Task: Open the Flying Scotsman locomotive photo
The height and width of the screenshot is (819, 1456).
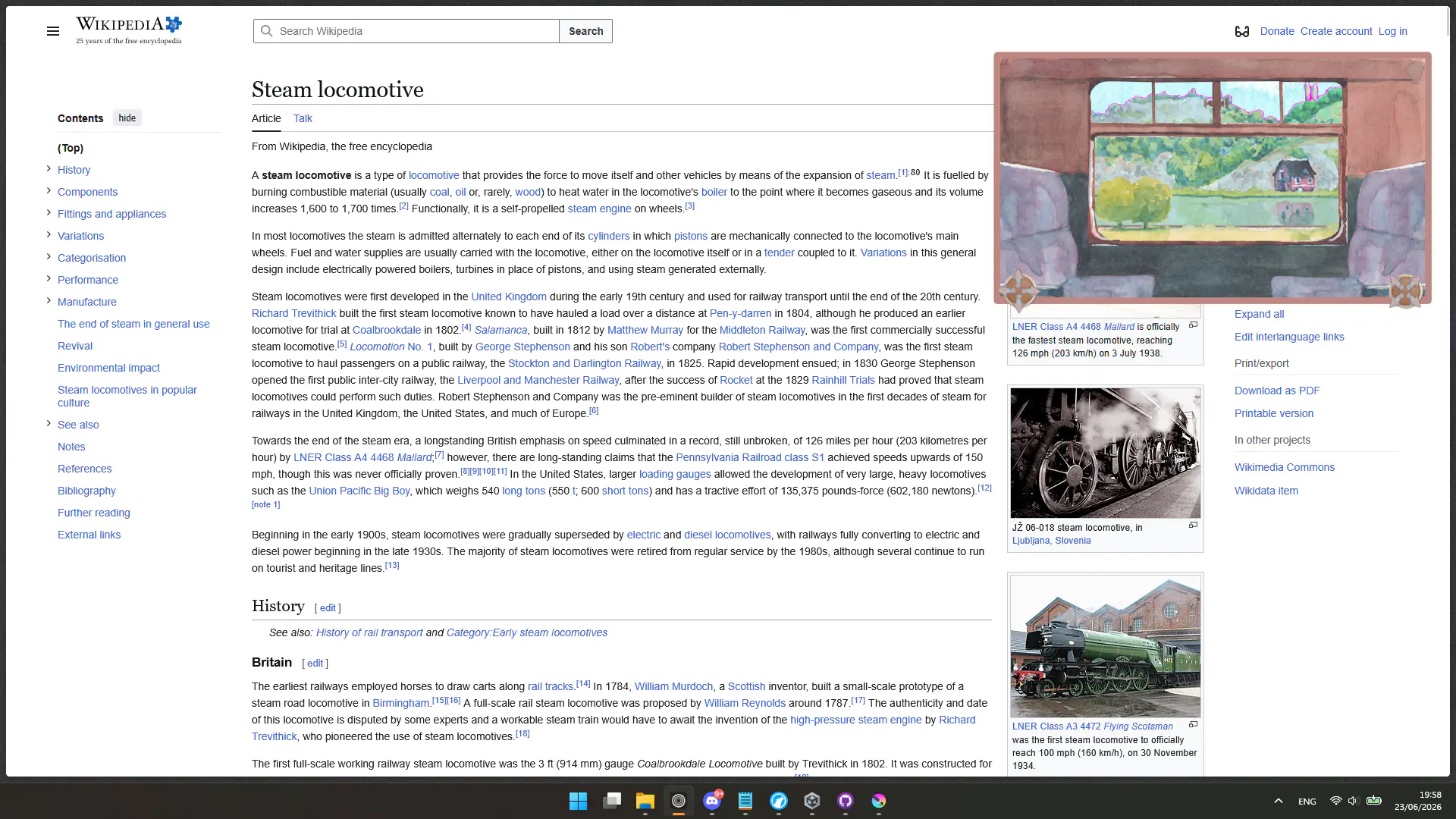Action: (1106, 646)
